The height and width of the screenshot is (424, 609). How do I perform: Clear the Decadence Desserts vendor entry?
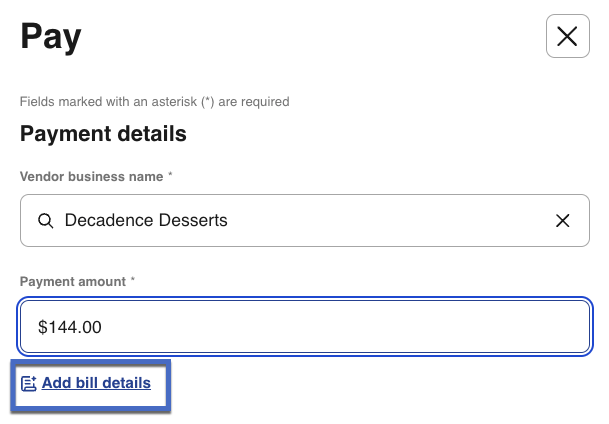563,220
